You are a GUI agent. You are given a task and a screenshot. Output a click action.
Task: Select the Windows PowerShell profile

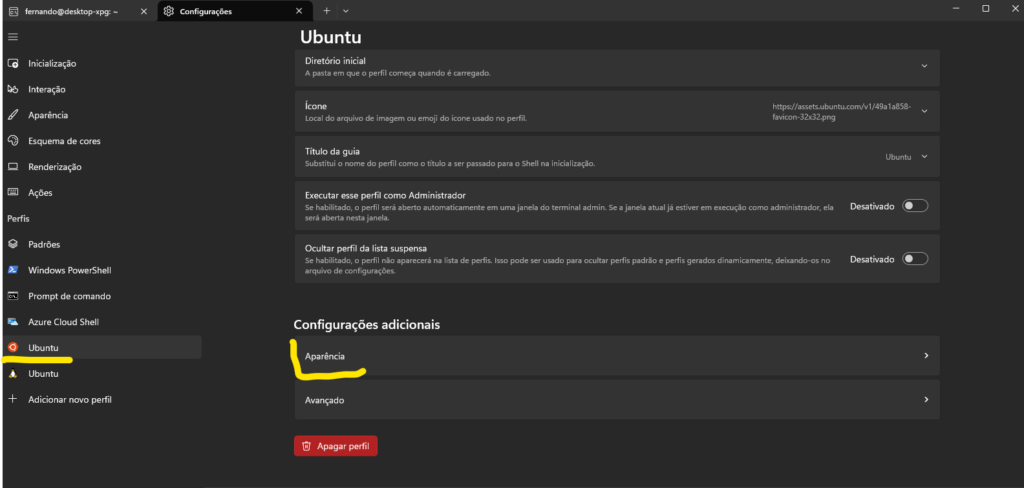102,270
